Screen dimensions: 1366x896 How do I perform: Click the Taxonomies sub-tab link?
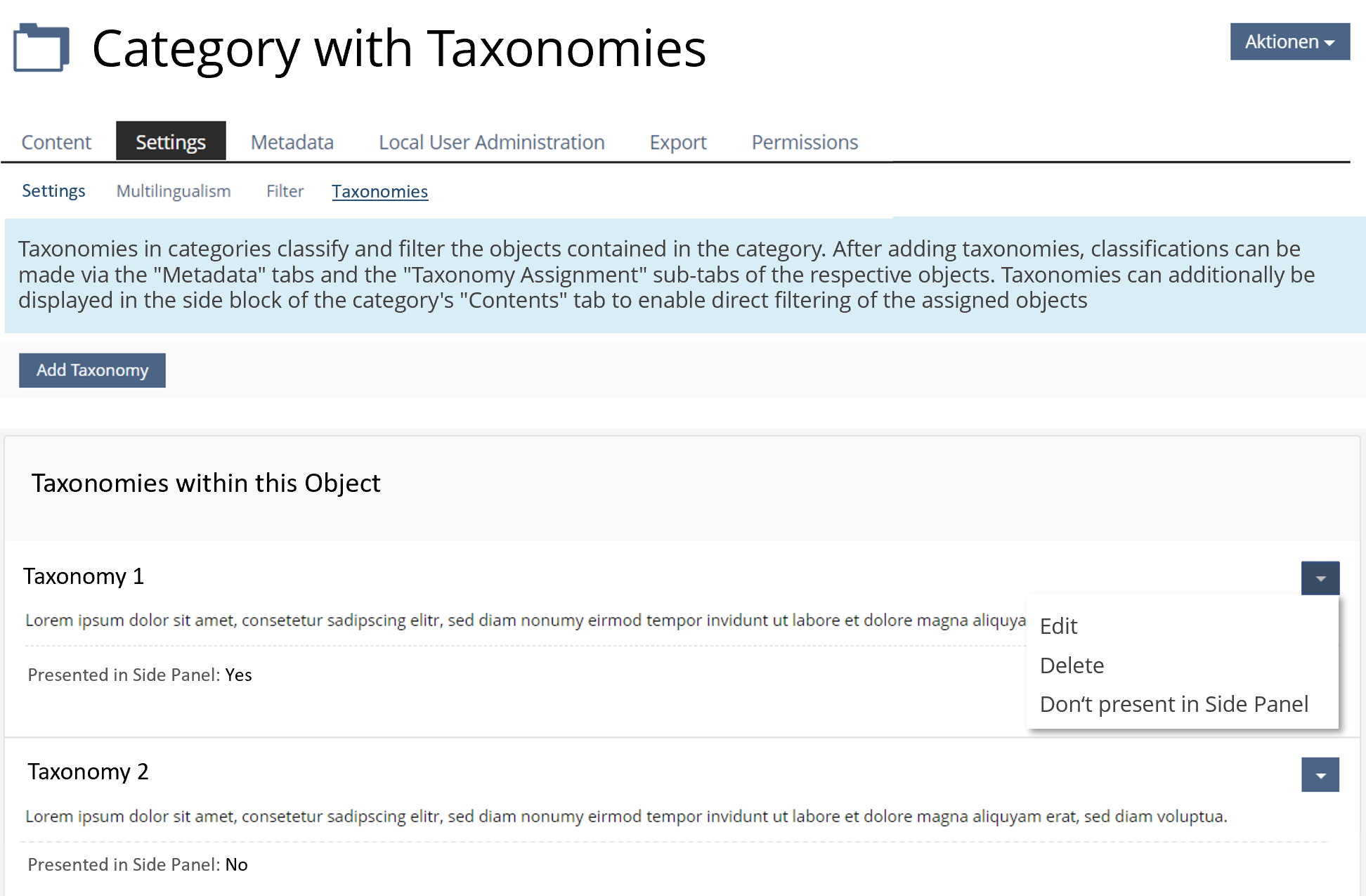coord(379,191)
